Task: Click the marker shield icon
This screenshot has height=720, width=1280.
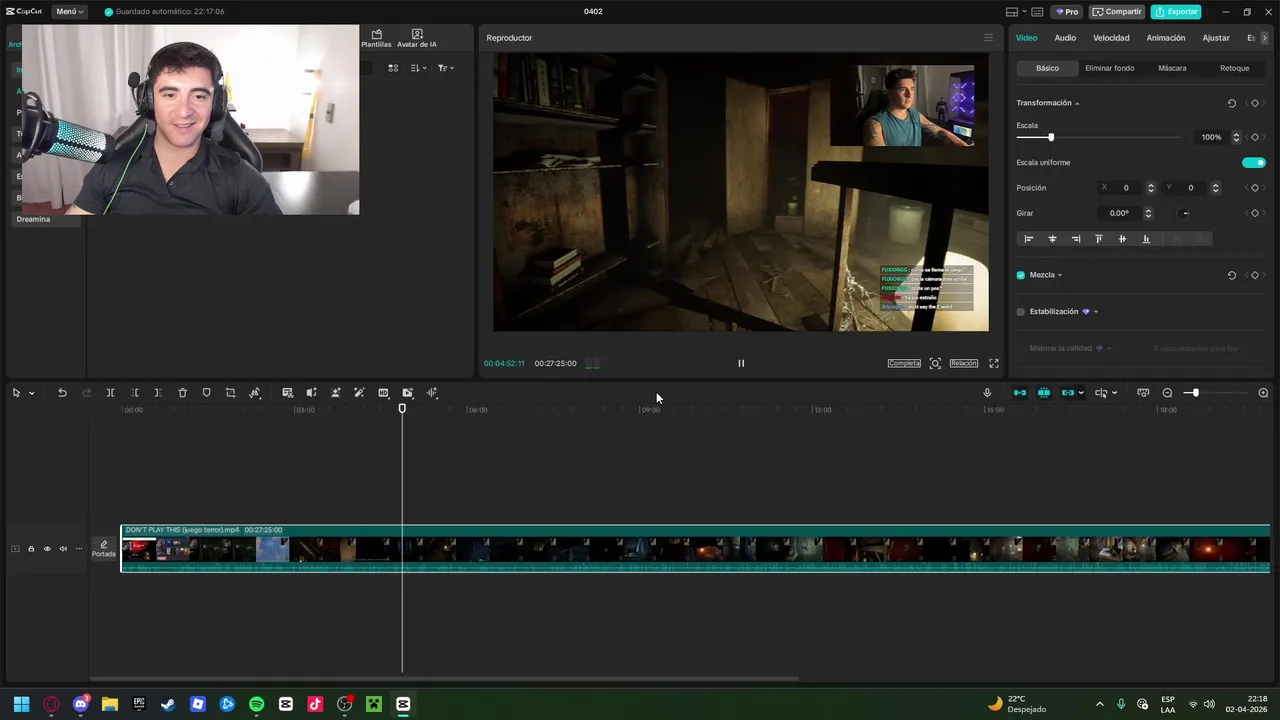Action: click(206, 393)
